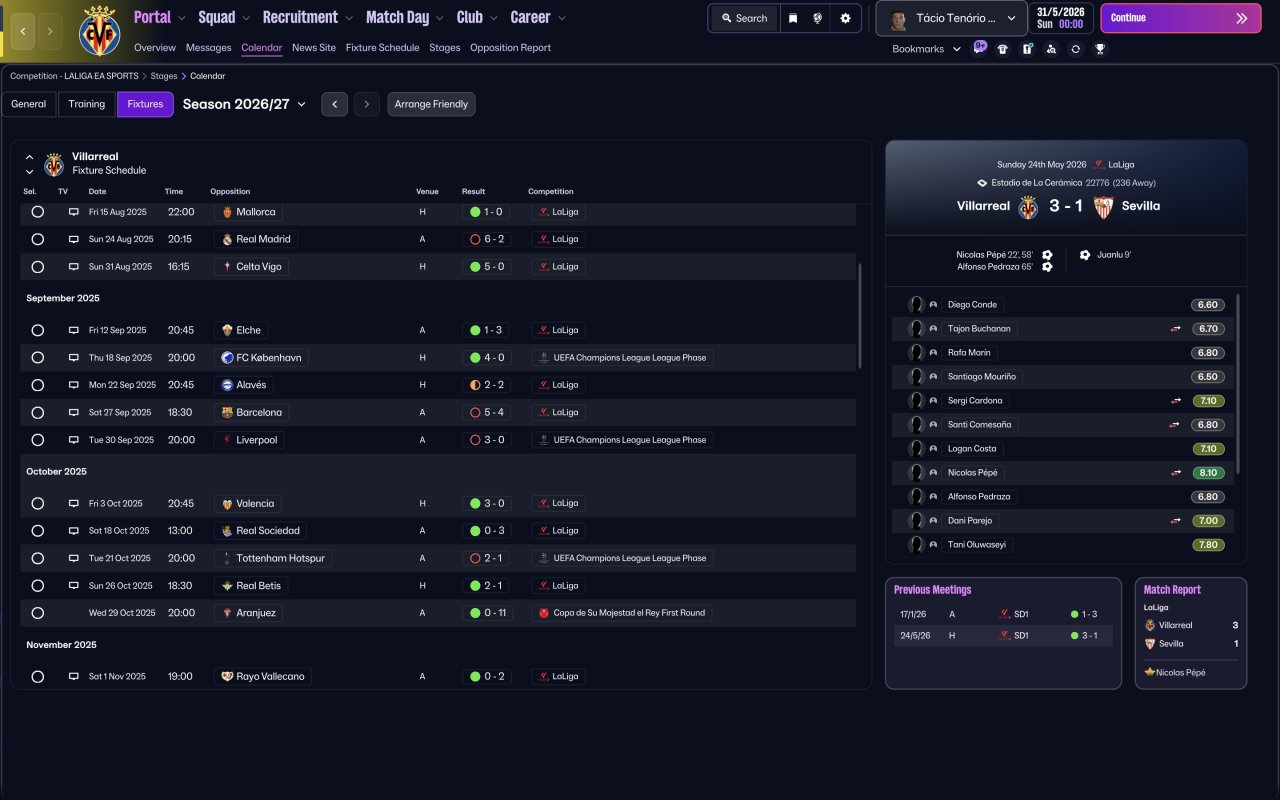Expand the Recruitment menu chevron
The height and width of the screenshot is (800, 1280).
click(x=348, y=18)
